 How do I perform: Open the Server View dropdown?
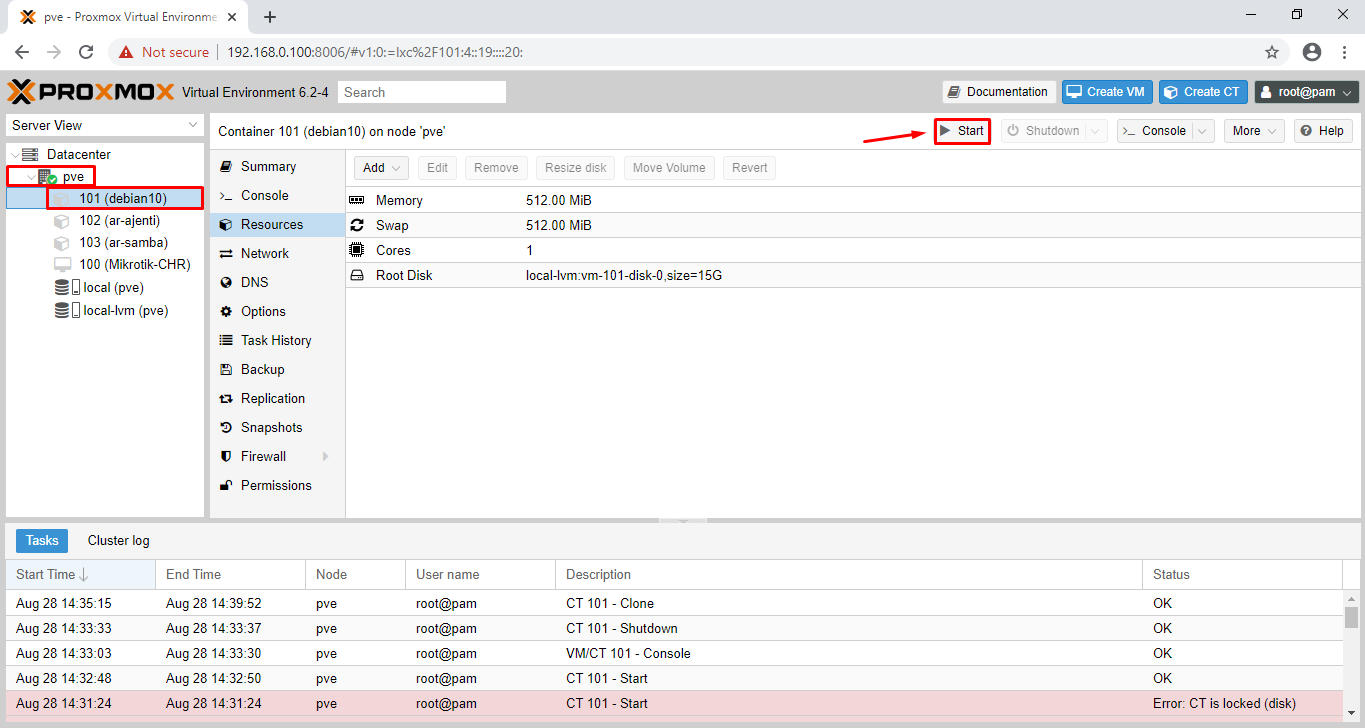tap(105, 125)
